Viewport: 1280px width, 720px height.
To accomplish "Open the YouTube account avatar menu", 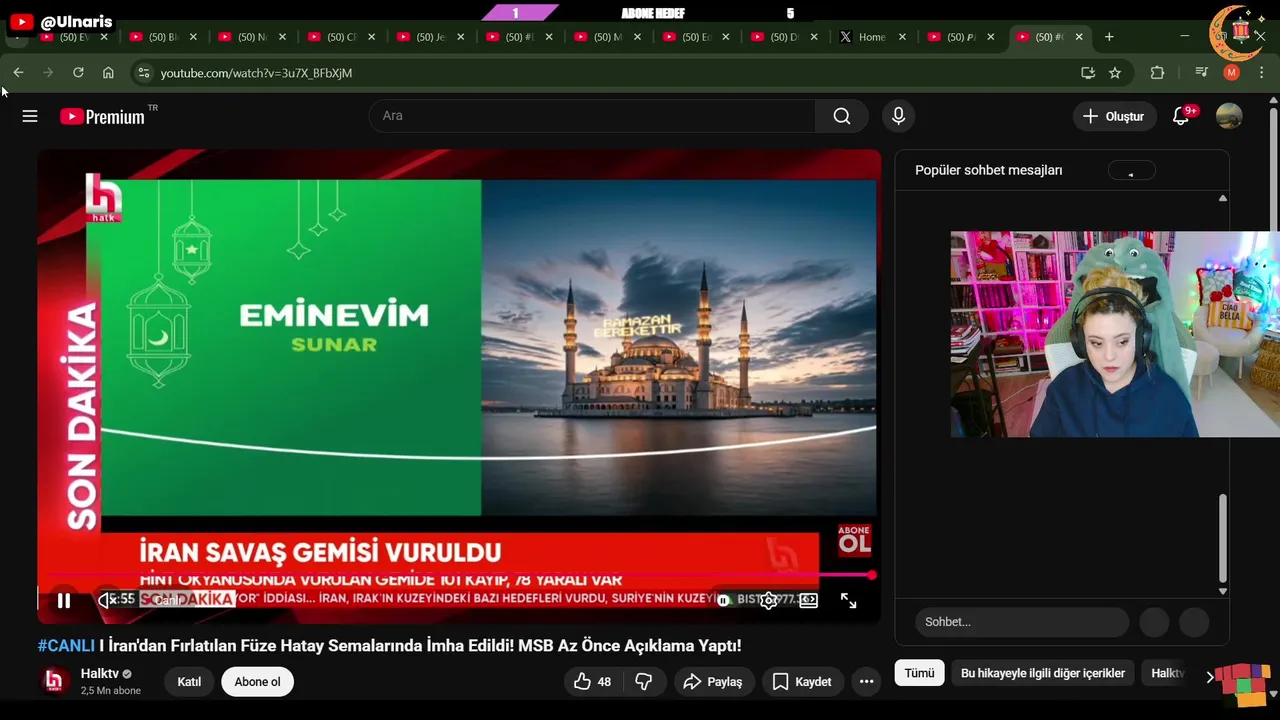I will click(x=1229, y=116).
